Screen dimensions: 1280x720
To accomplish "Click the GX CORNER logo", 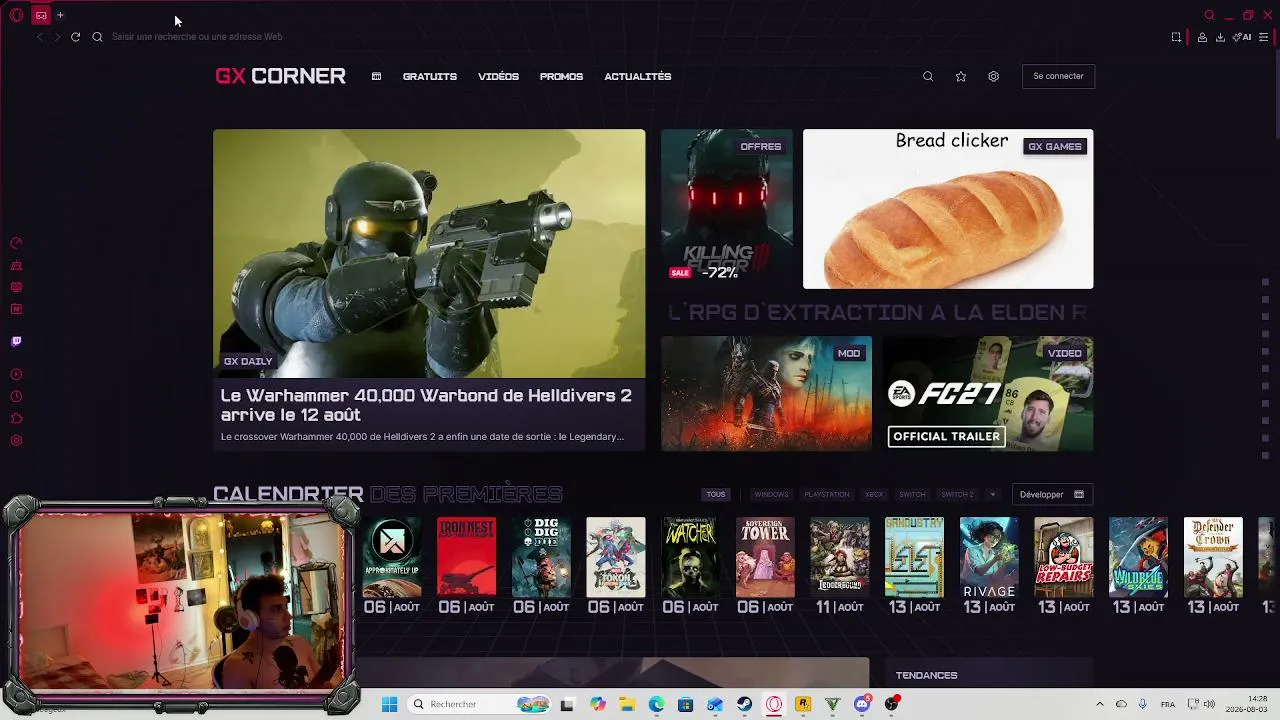I will [x=280, y=76].
